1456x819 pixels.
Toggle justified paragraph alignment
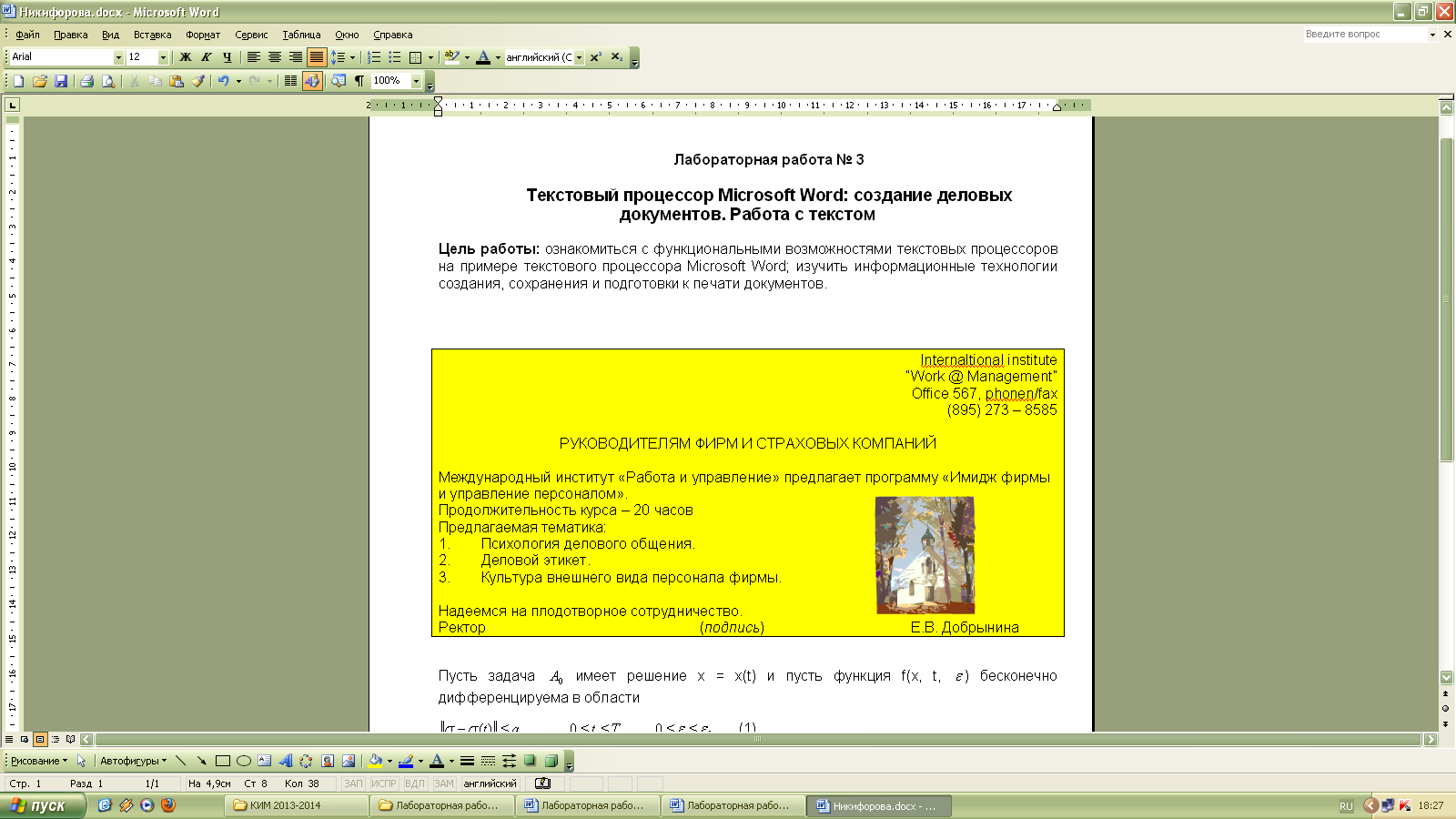click(x=317, y=57)
